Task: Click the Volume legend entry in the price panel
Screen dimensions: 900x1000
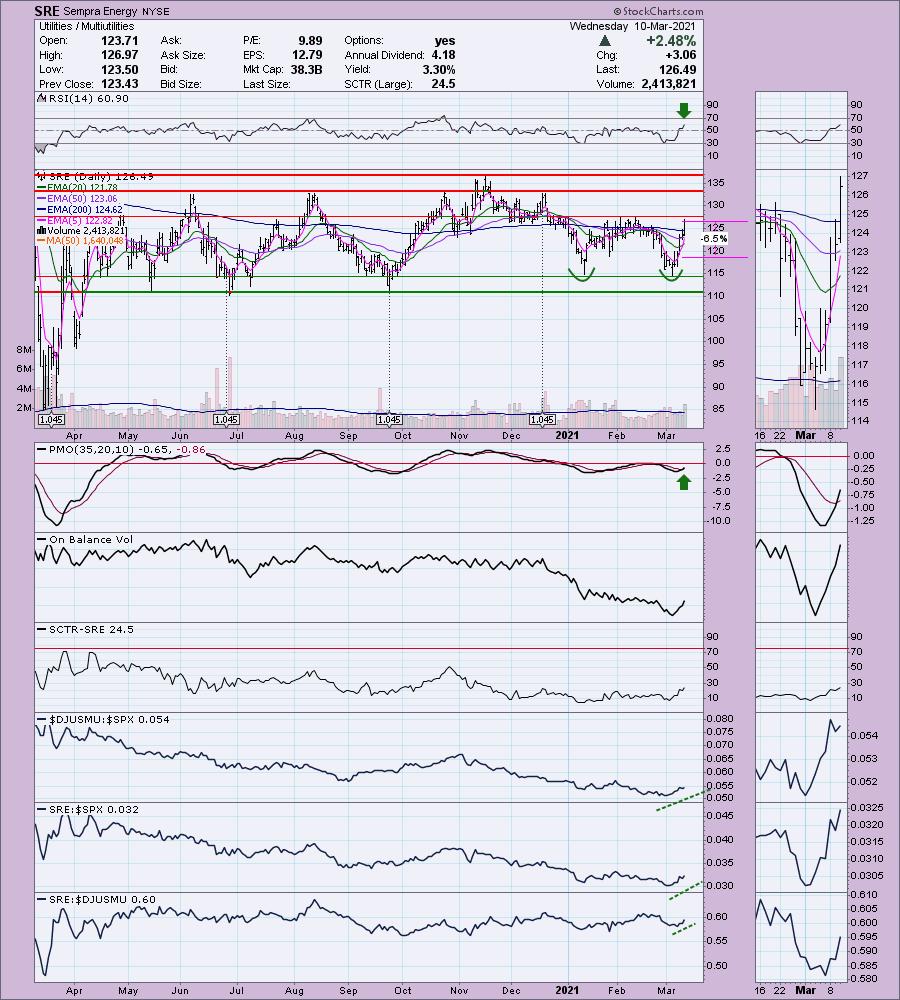Action: click(82, 230)
